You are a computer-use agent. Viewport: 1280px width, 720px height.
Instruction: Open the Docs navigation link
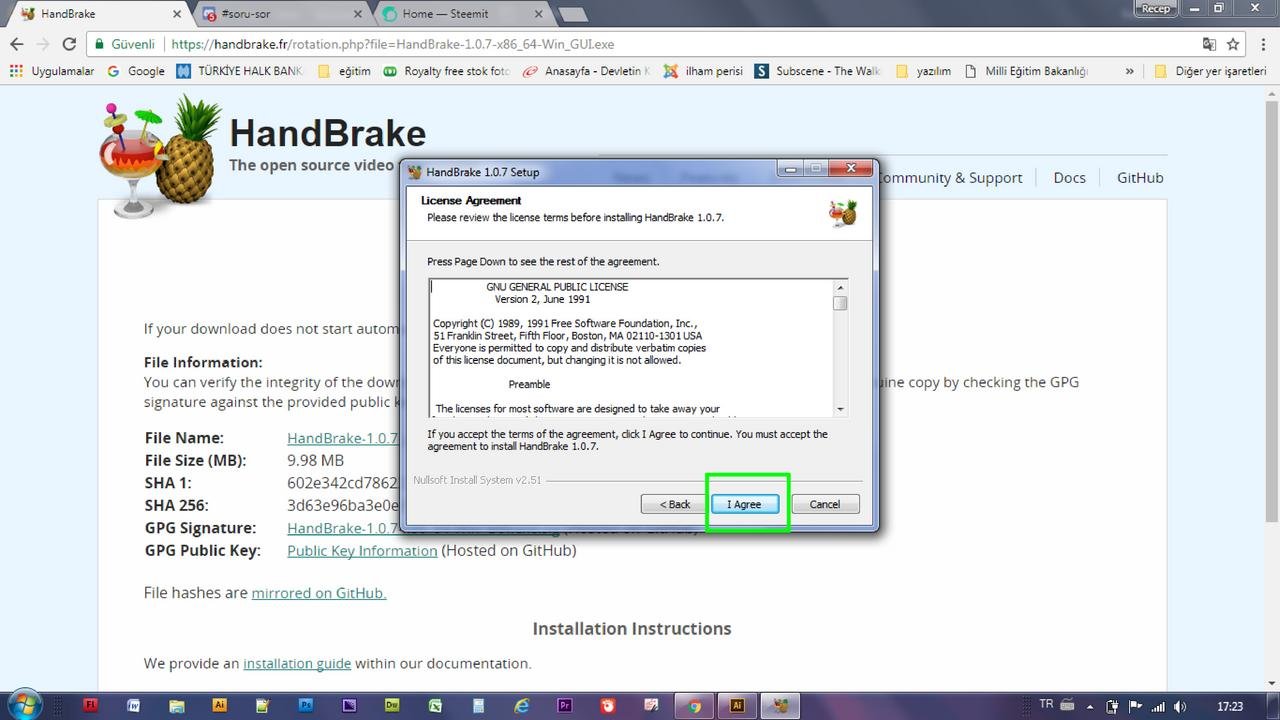pos(1069,177)
